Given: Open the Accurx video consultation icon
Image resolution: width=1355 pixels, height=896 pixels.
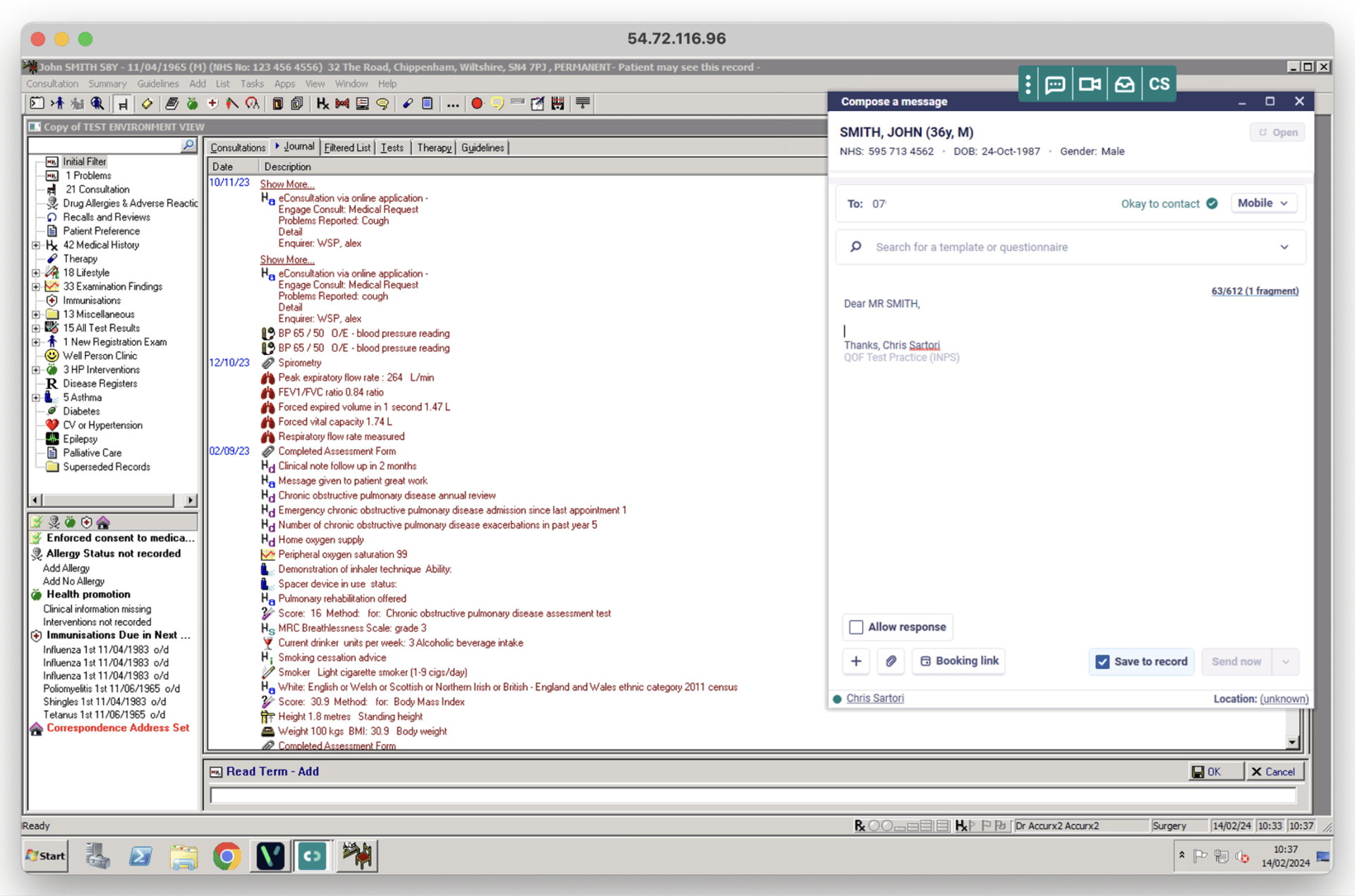Looking at the screenshot, I should tap(1090, 85).
